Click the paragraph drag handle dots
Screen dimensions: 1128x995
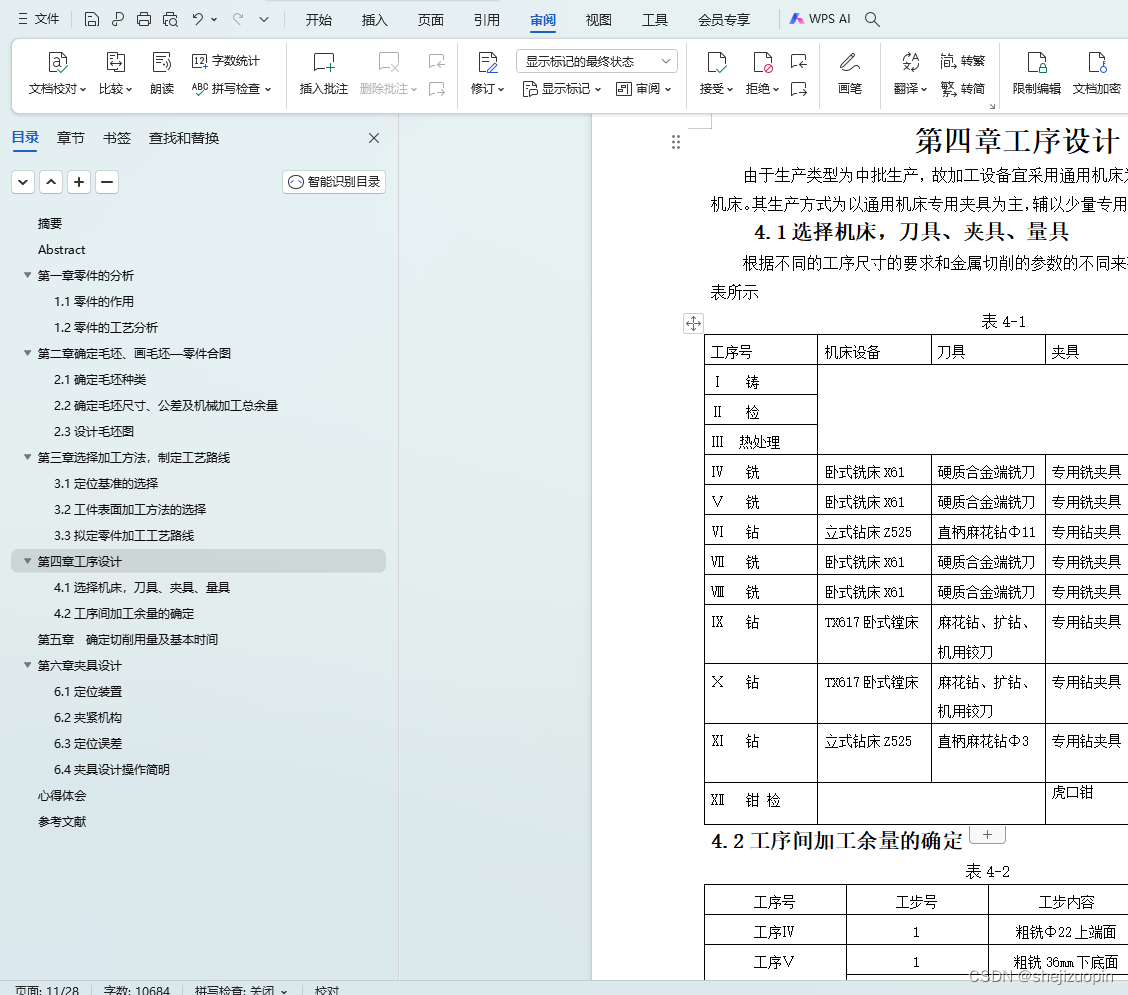click(x=676, y=142)
